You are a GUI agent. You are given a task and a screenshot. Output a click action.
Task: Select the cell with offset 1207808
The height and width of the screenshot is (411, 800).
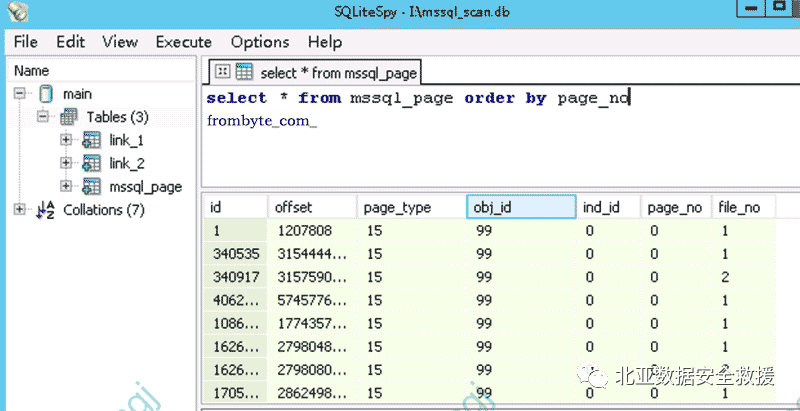click(312, 231)
